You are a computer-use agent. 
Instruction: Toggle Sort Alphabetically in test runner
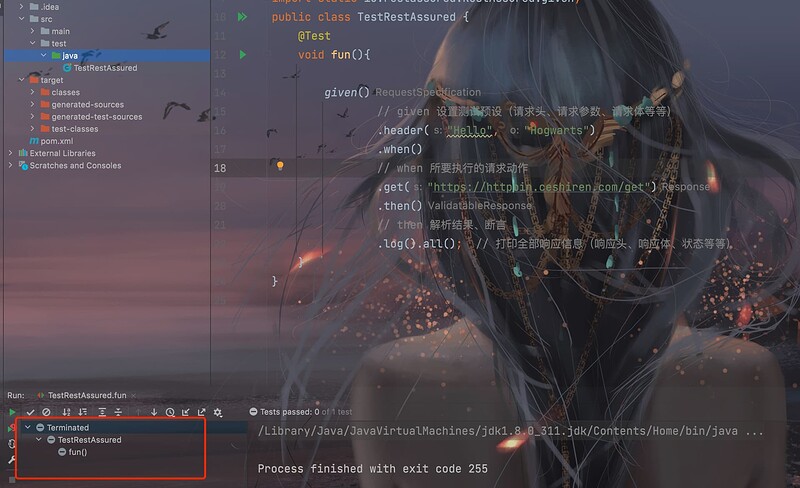click(66, 412)
